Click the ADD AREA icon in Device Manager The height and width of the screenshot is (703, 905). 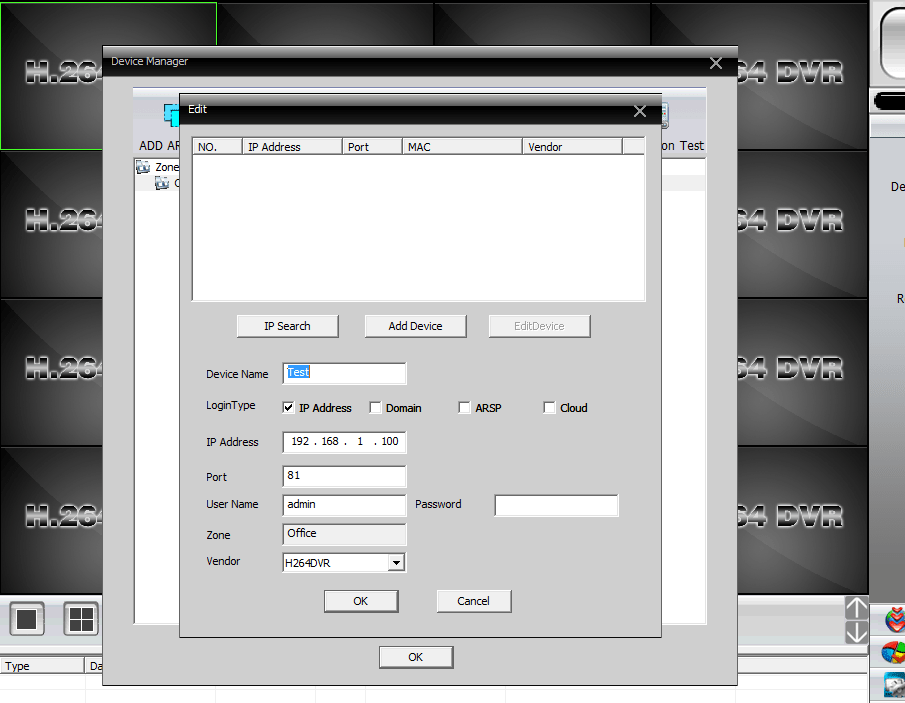pyautogui.click(x=171, y=115)
